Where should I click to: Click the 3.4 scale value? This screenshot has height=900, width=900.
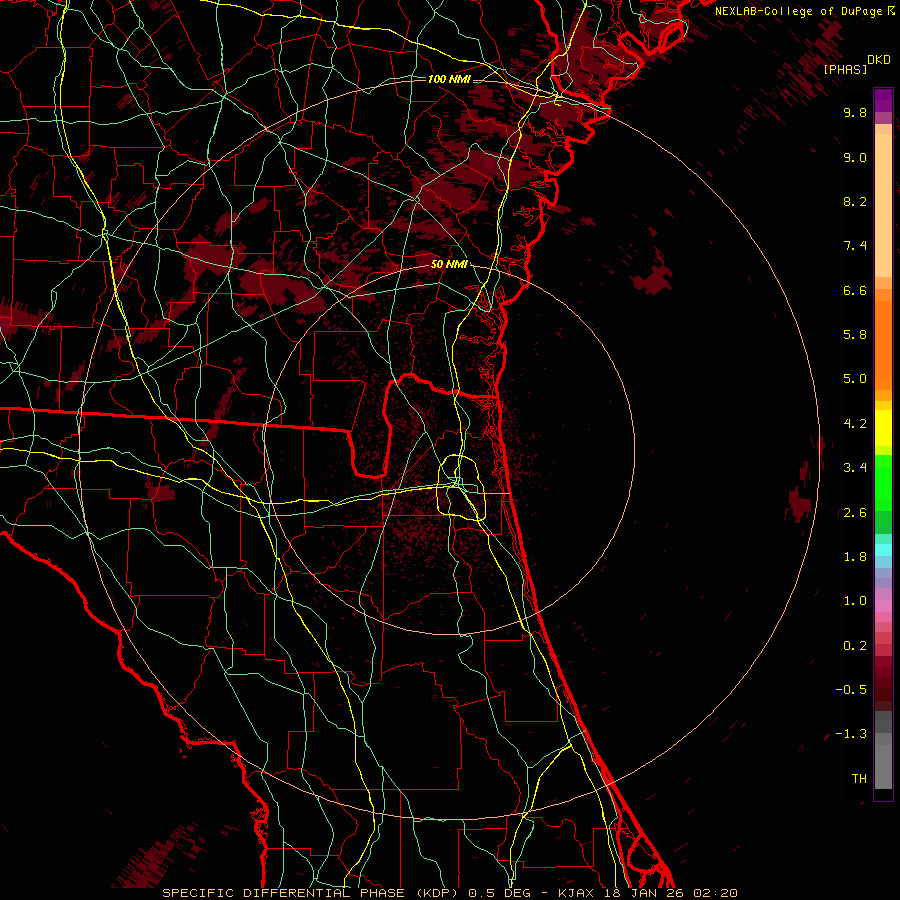coord(855,468)
